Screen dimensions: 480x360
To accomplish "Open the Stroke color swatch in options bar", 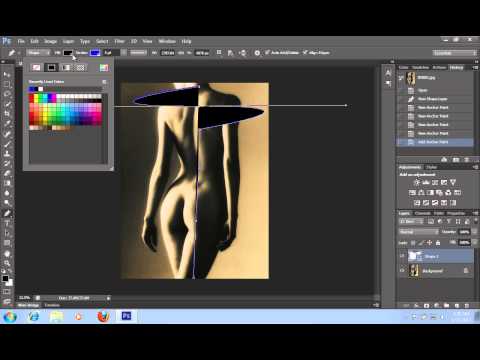I will click(95, 53).
